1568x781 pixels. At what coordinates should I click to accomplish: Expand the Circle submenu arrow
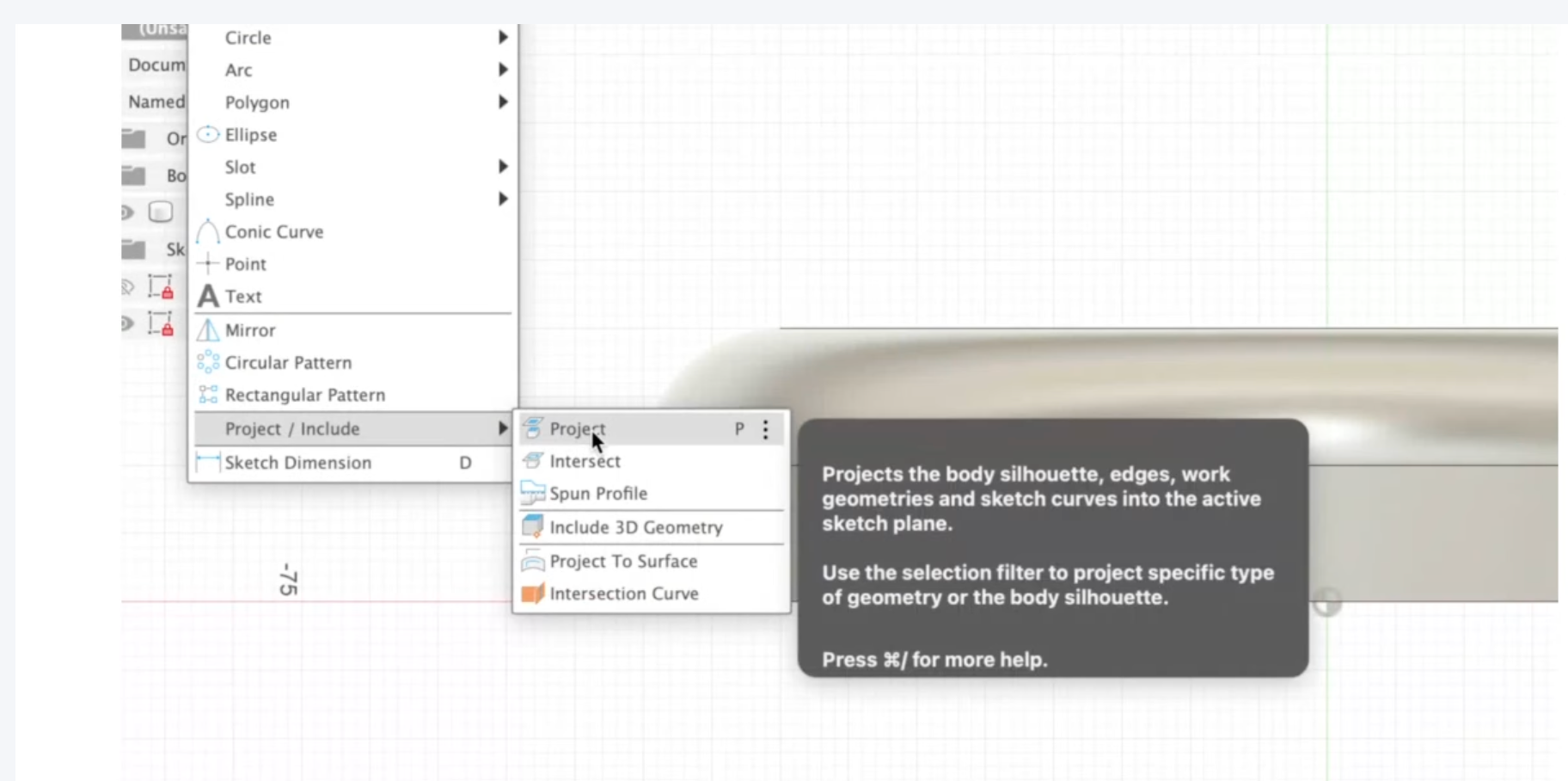tap(503, 37)
